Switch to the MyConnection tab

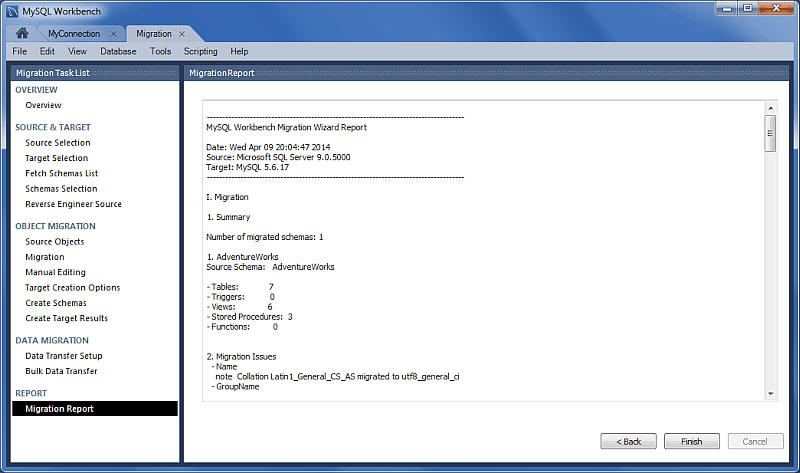tap(73, 34)
